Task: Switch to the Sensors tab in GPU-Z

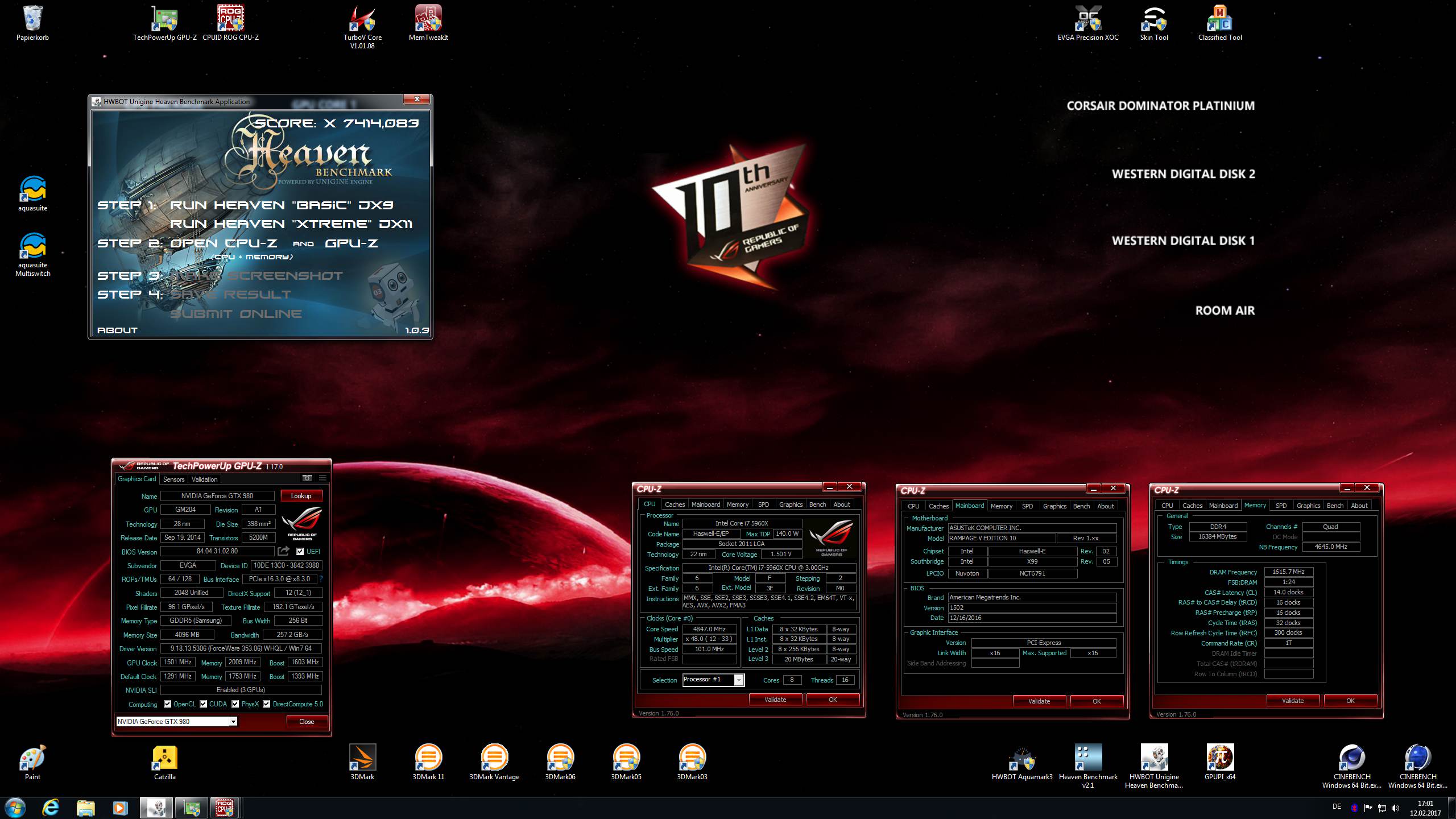Action: pyautogui.click(x=174, y=479)
